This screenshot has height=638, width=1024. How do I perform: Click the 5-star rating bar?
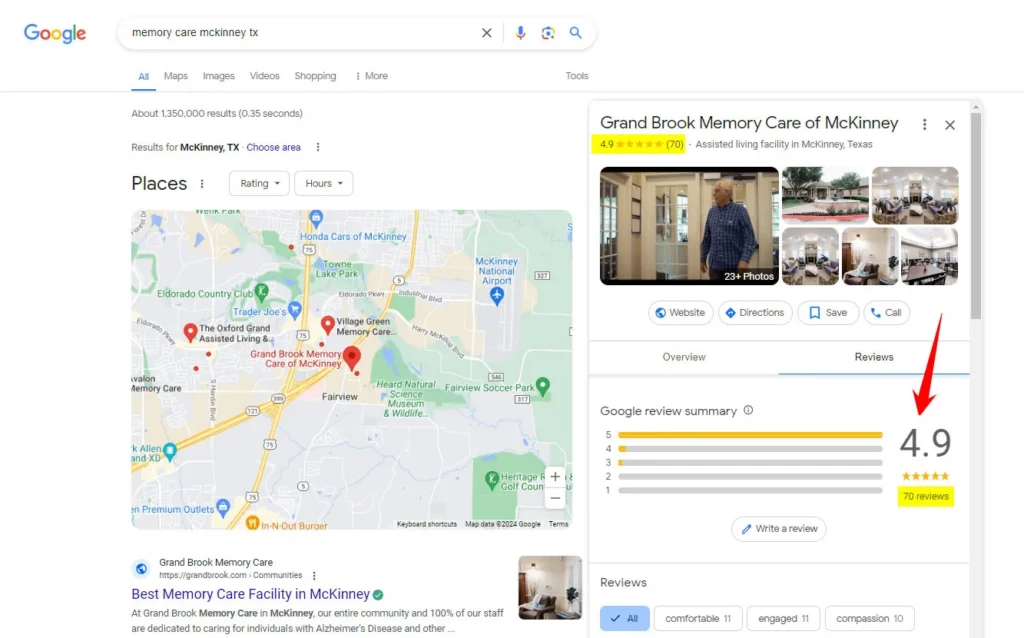coord(750,435)
